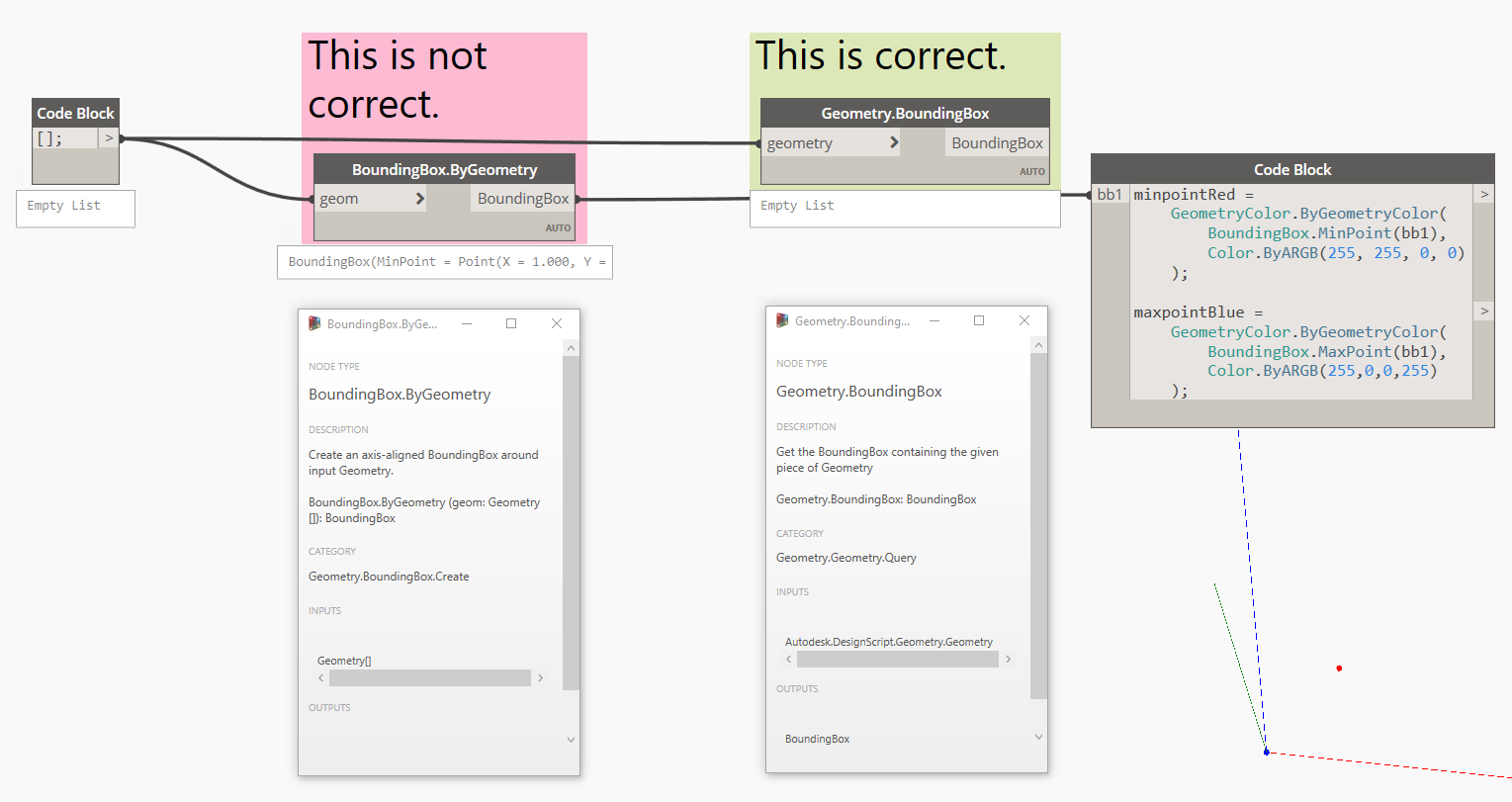Image resolution: width=1512 pixels, height=802 pixels.
Task: Expand the geom input chevron on BoundingBox.ByGeometry
Action: click(x=419, y=198)
